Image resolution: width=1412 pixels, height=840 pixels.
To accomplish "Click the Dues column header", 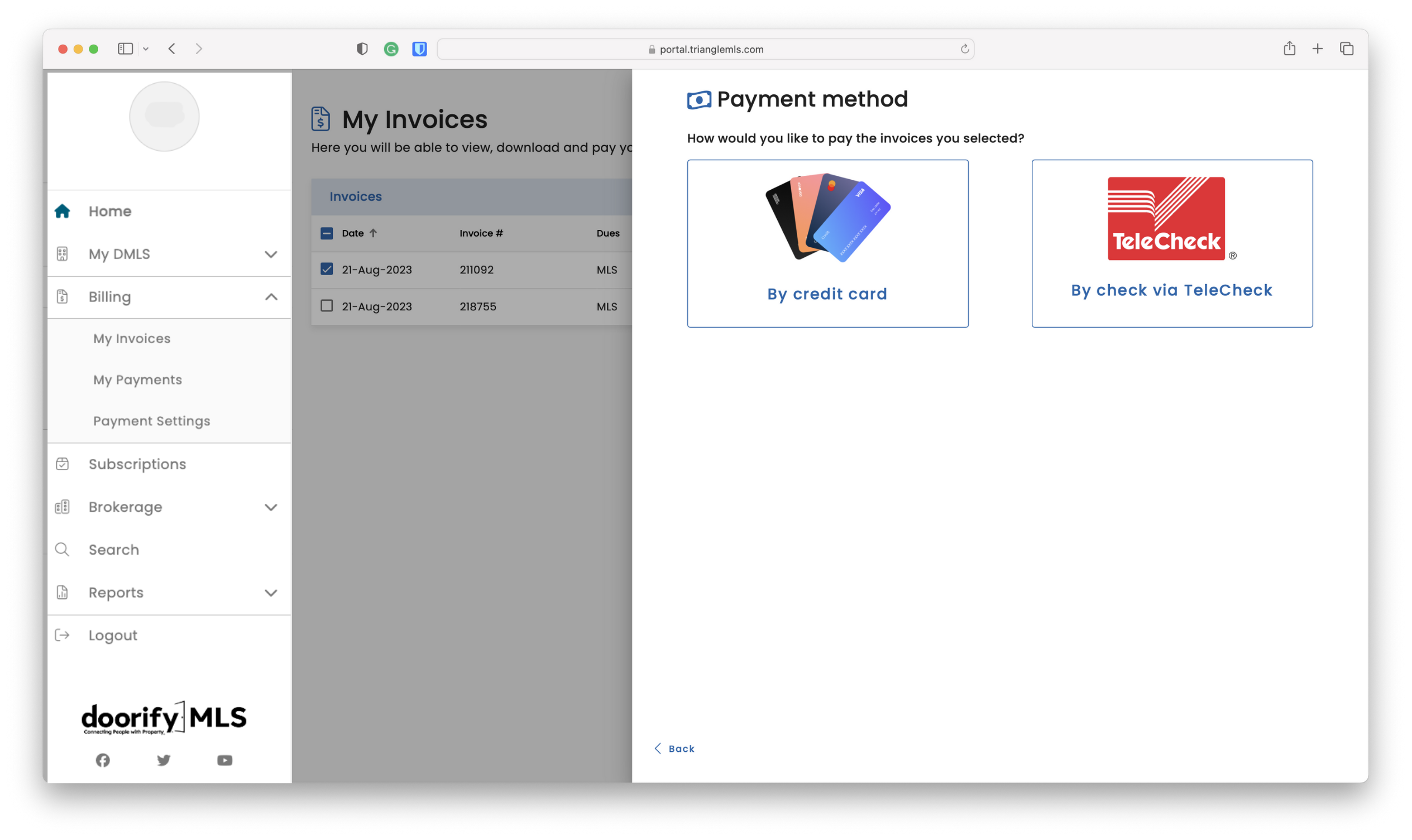I will click(607, 233).
